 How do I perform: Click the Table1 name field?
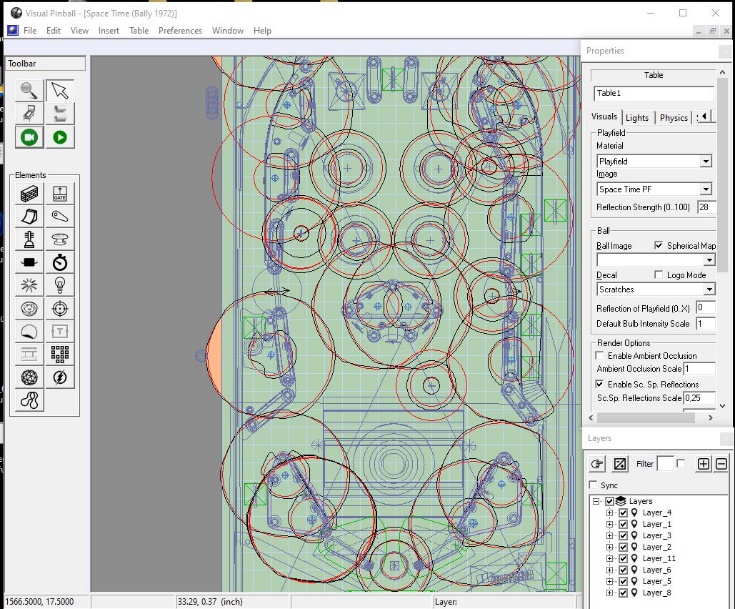tap(653, 93)
